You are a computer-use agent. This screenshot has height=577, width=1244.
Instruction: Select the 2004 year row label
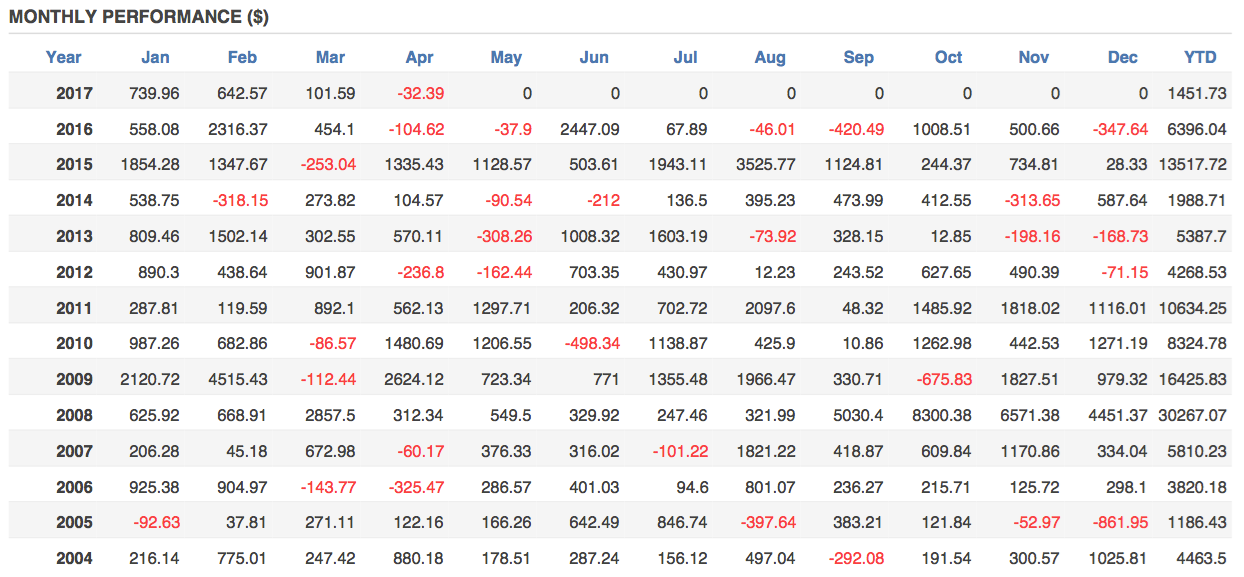(x=75, y=558)
